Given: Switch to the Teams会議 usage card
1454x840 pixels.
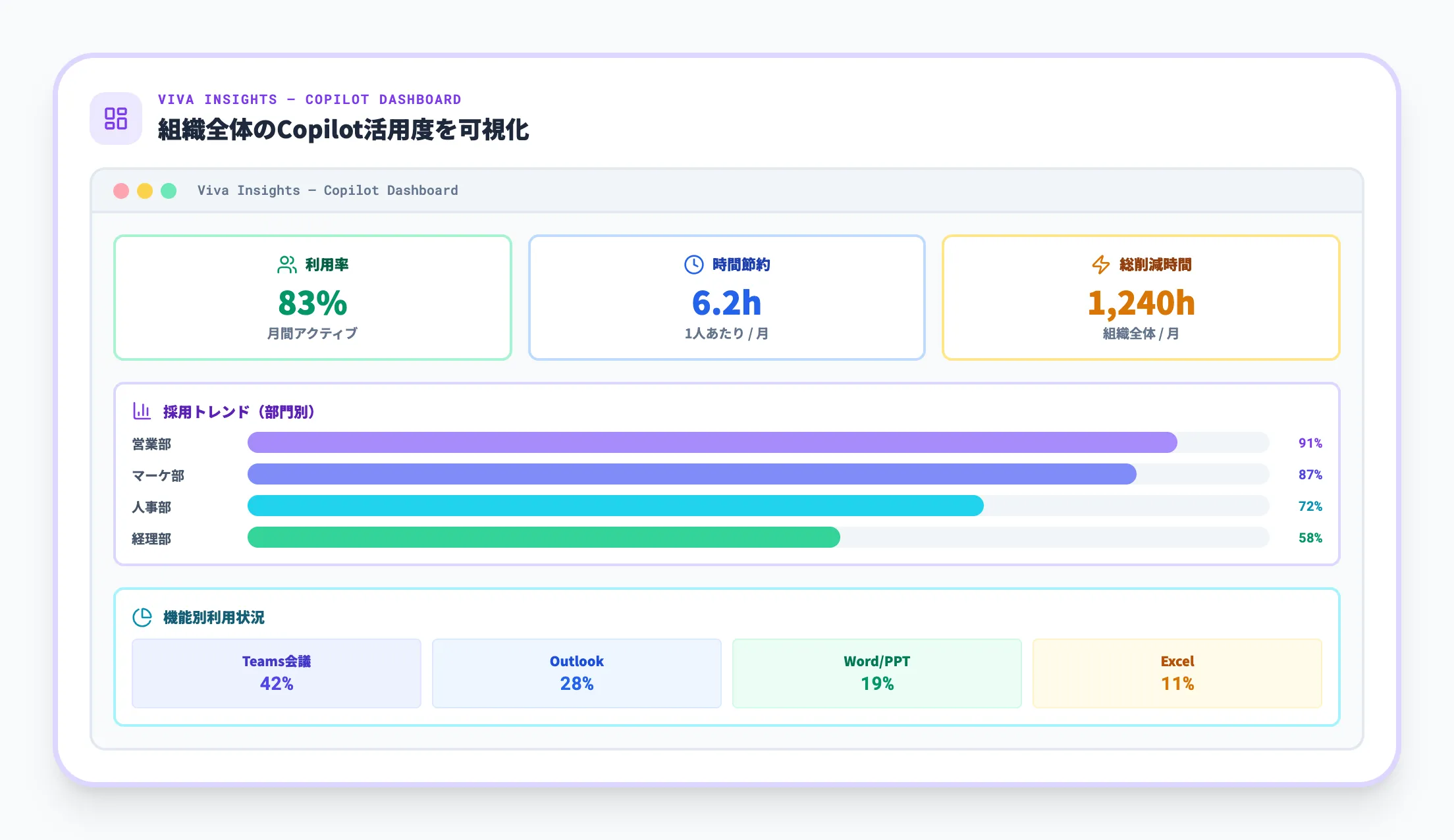Looking at the screenshot, I should pyautogui.click(x=276, y=673).
